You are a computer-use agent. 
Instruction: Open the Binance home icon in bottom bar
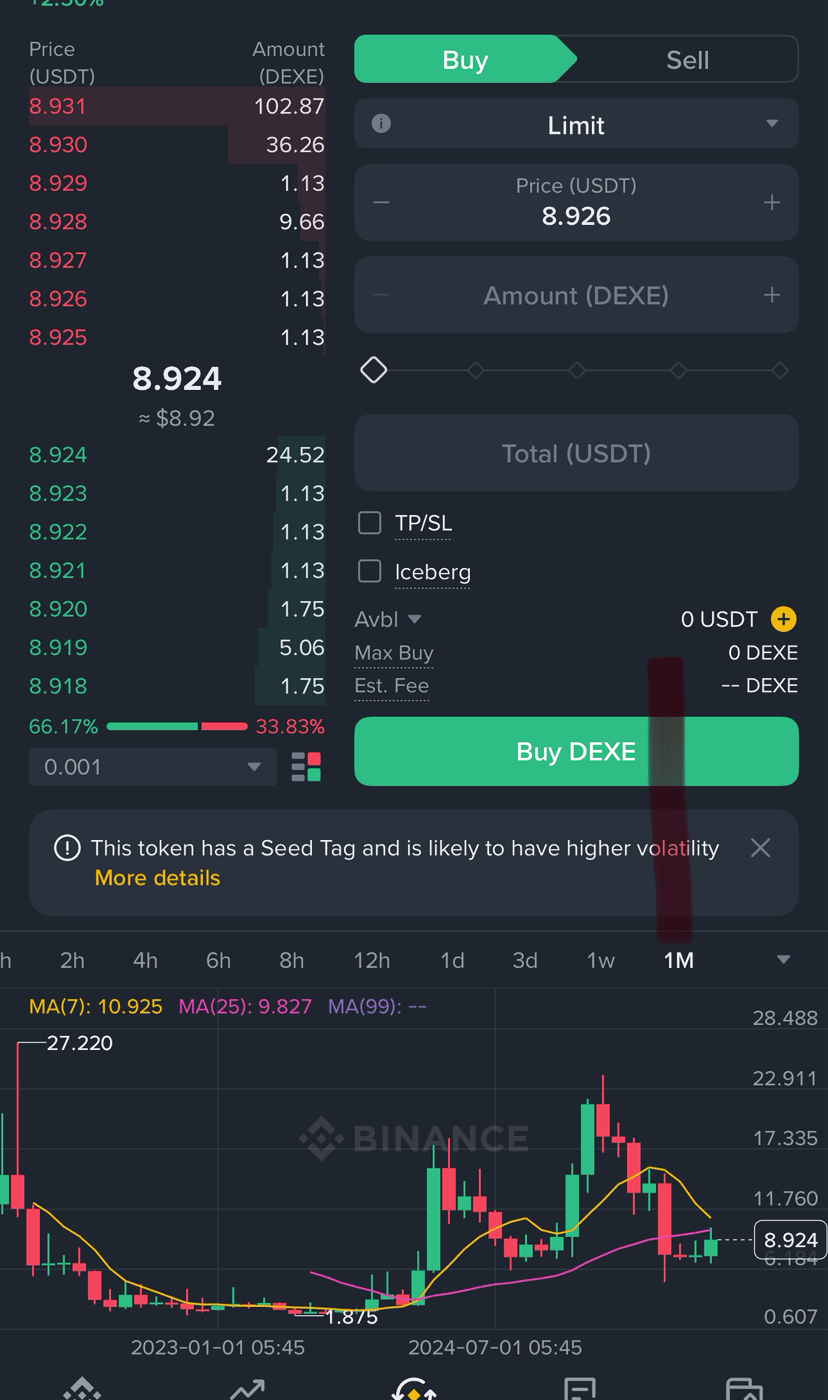coord(83,1388)
